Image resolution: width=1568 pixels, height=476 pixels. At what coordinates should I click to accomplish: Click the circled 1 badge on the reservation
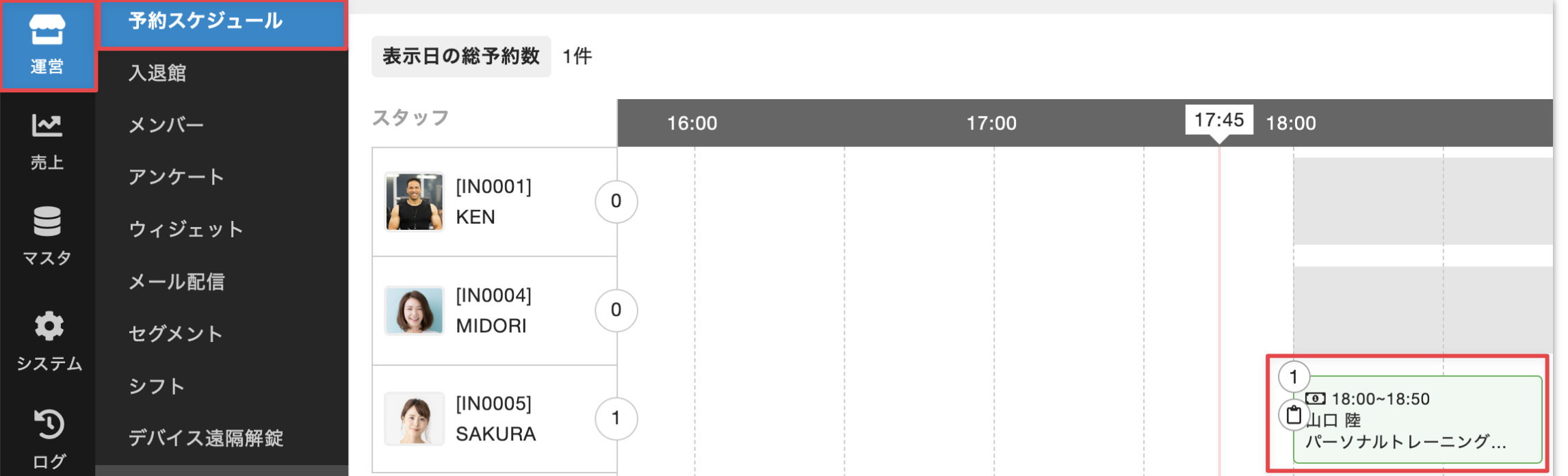point(1294,377)
